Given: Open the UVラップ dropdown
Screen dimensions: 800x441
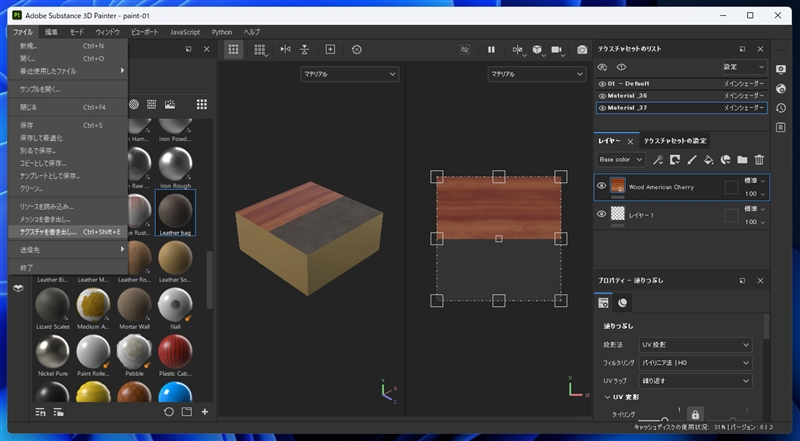Looking at the screenshot, I should coord(695,381).
